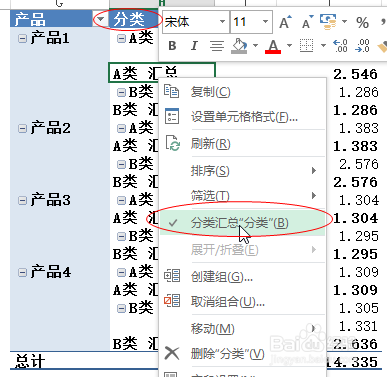Select the 分类 header cell
The image size is (387, 377).
coord(134,19)
